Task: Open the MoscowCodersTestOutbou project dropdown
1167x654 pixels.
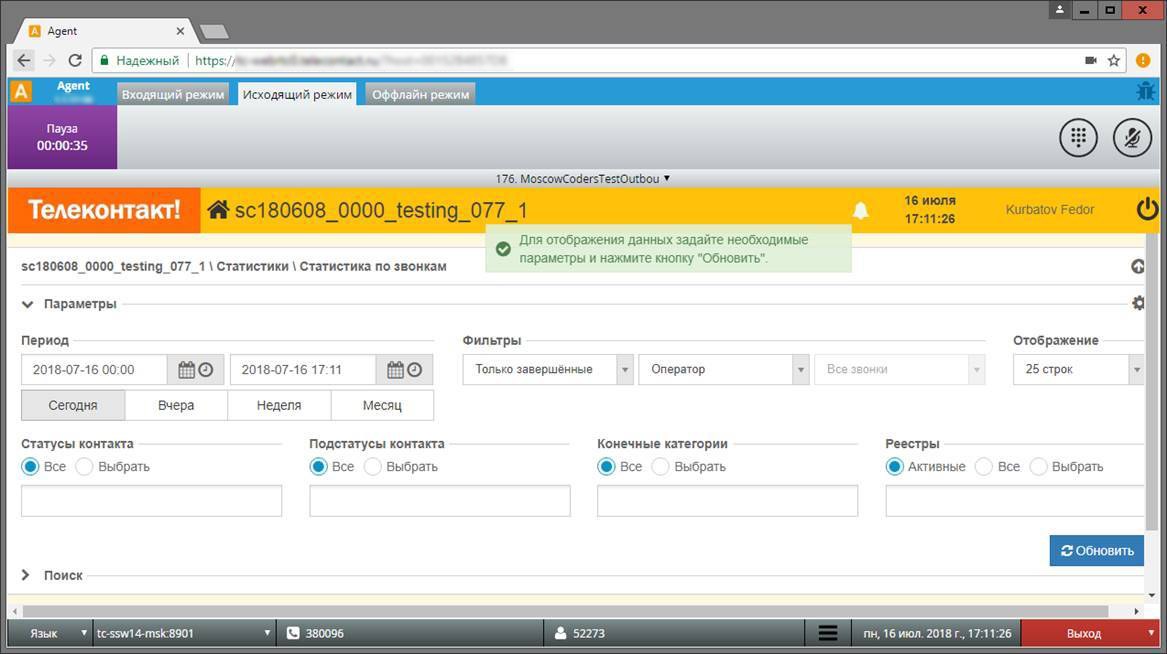Action: pos(583,179)
